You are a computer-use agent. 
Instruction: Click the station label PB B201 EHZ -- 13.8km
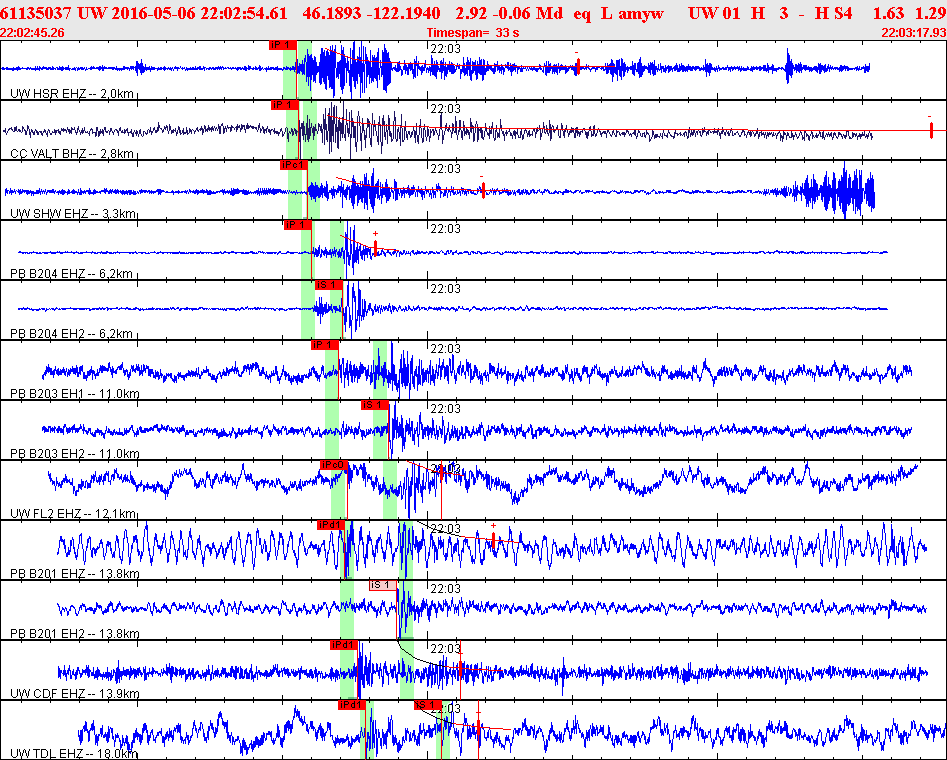pos(75,573)
